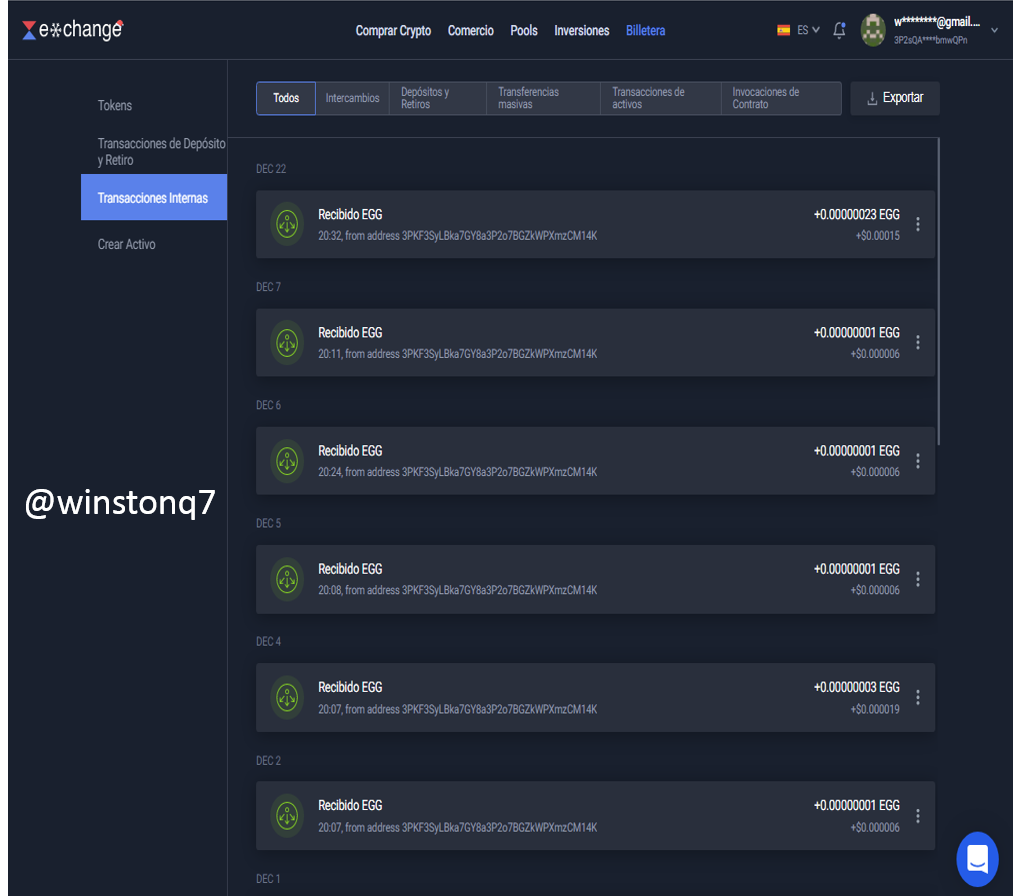The height and width of the screenshot is (896, 1013).
Task: Open more options for Dec 7 transaction
Action: coord(917,342)
